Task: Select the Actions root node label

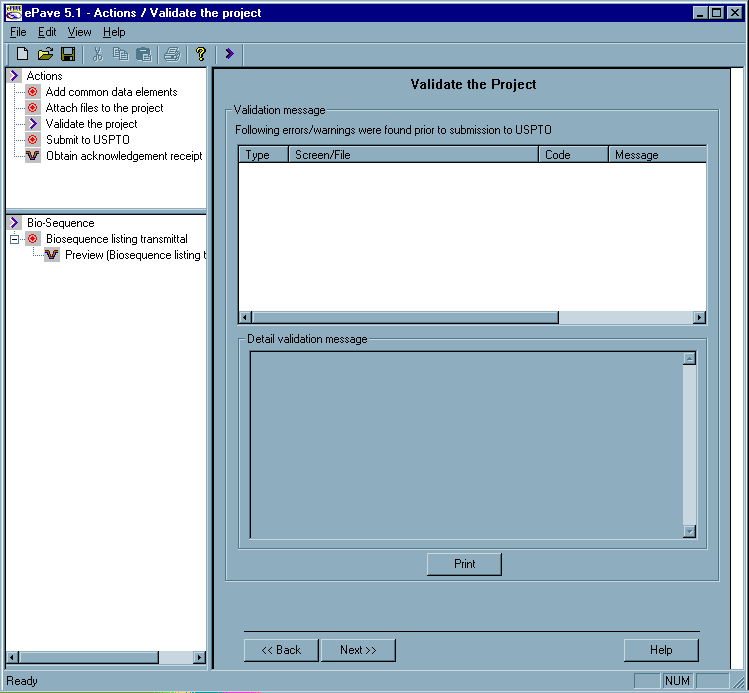Action: coord(44,75)
